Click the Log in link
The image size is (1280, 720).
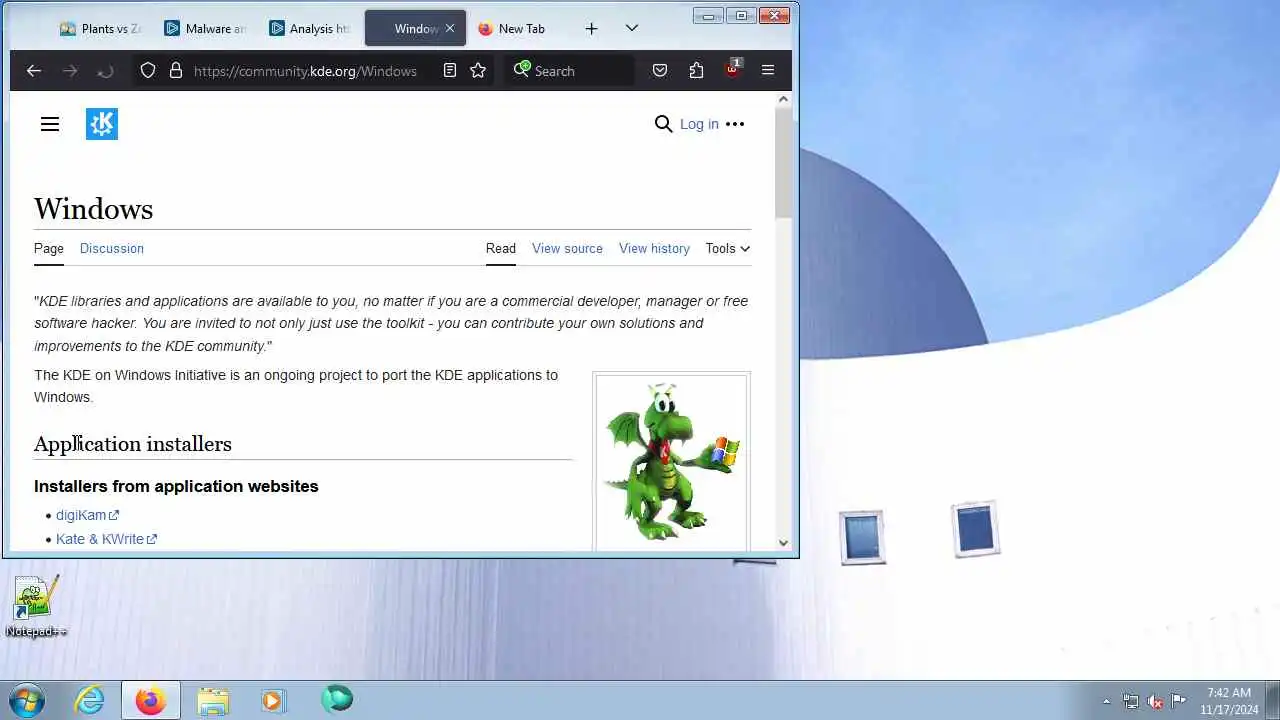(x=699, y=124)
